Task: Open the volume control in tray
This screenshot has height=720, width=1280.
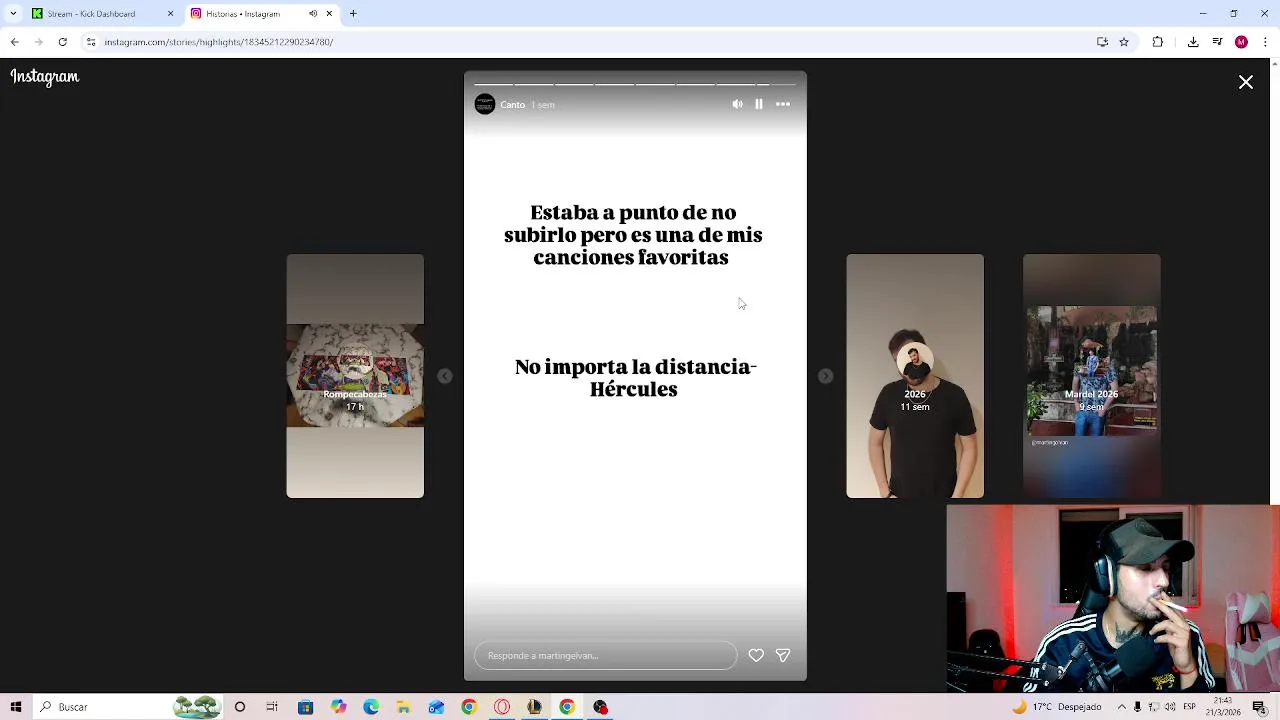Action: 1170,707
